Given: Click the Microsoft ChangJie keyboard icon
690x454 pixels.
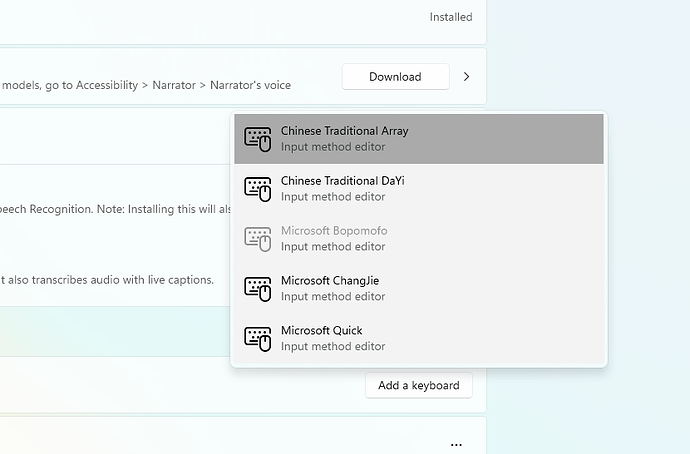Looking at the screenshot, I should point(258,289).
